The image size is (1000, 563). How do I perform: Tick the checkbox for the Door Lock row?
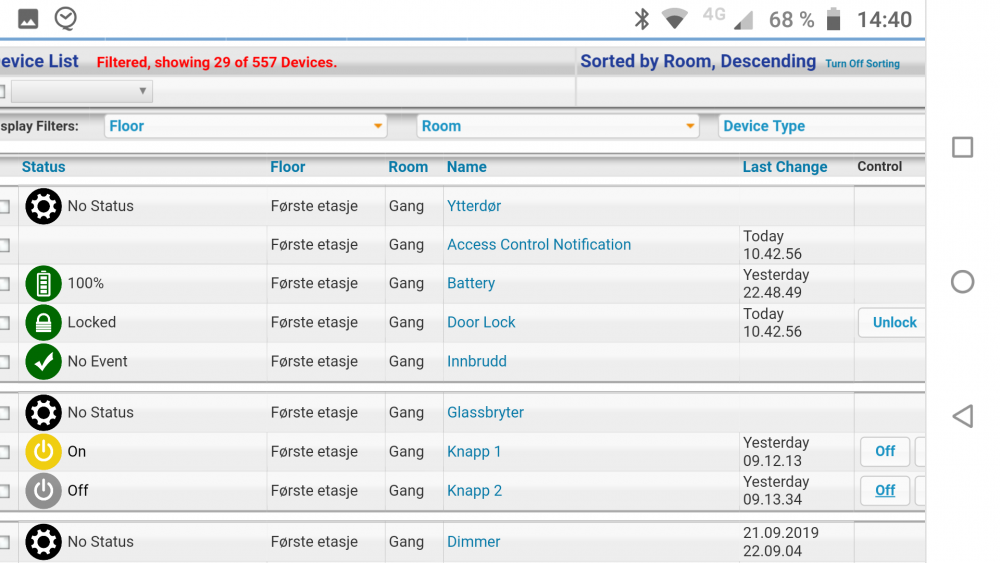point(4,323)
